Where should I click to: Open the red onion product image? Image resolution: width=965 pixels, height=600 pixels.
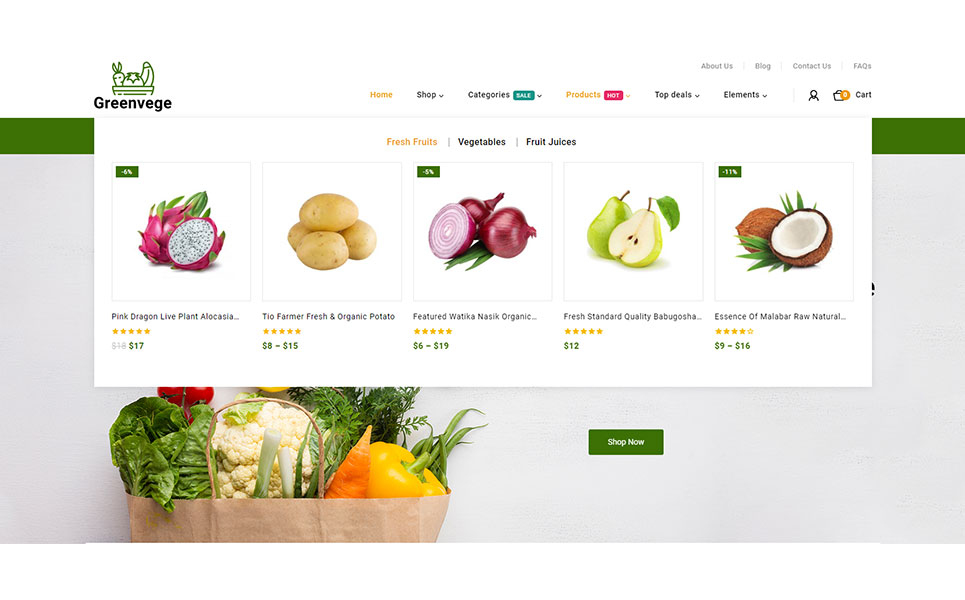tap(482, 231)
